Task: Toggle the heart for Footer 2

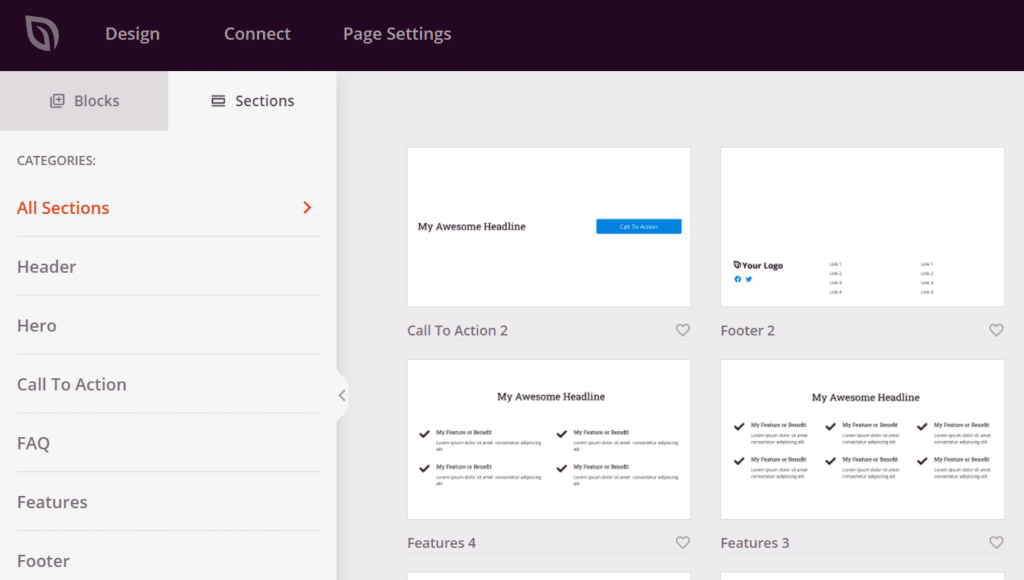Action: coord(996,330)
